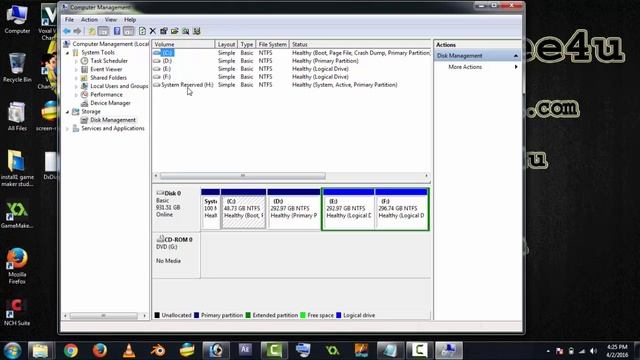
Task: Click the green folder Open toolbar icon
Action: (175, 31)
